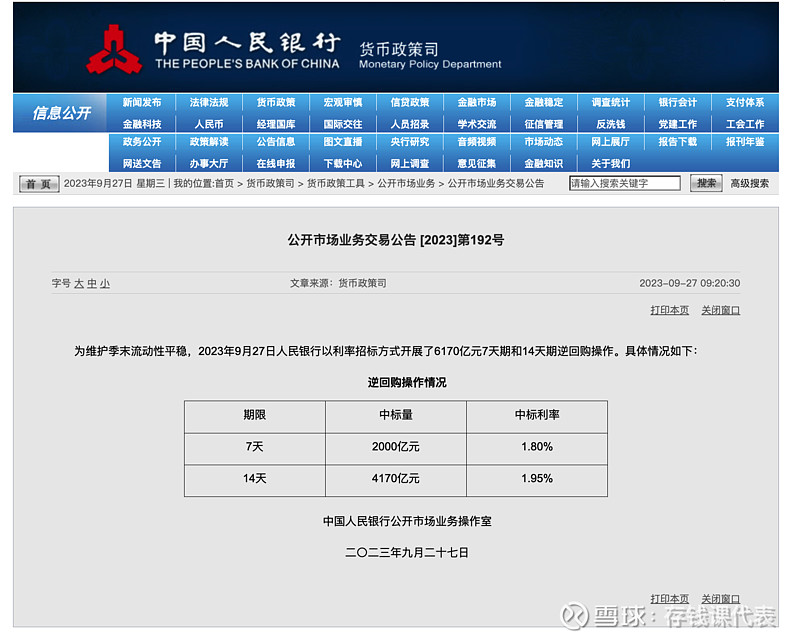Click the 搜索 search button
800x642 pixels.
tap(706, 183)
